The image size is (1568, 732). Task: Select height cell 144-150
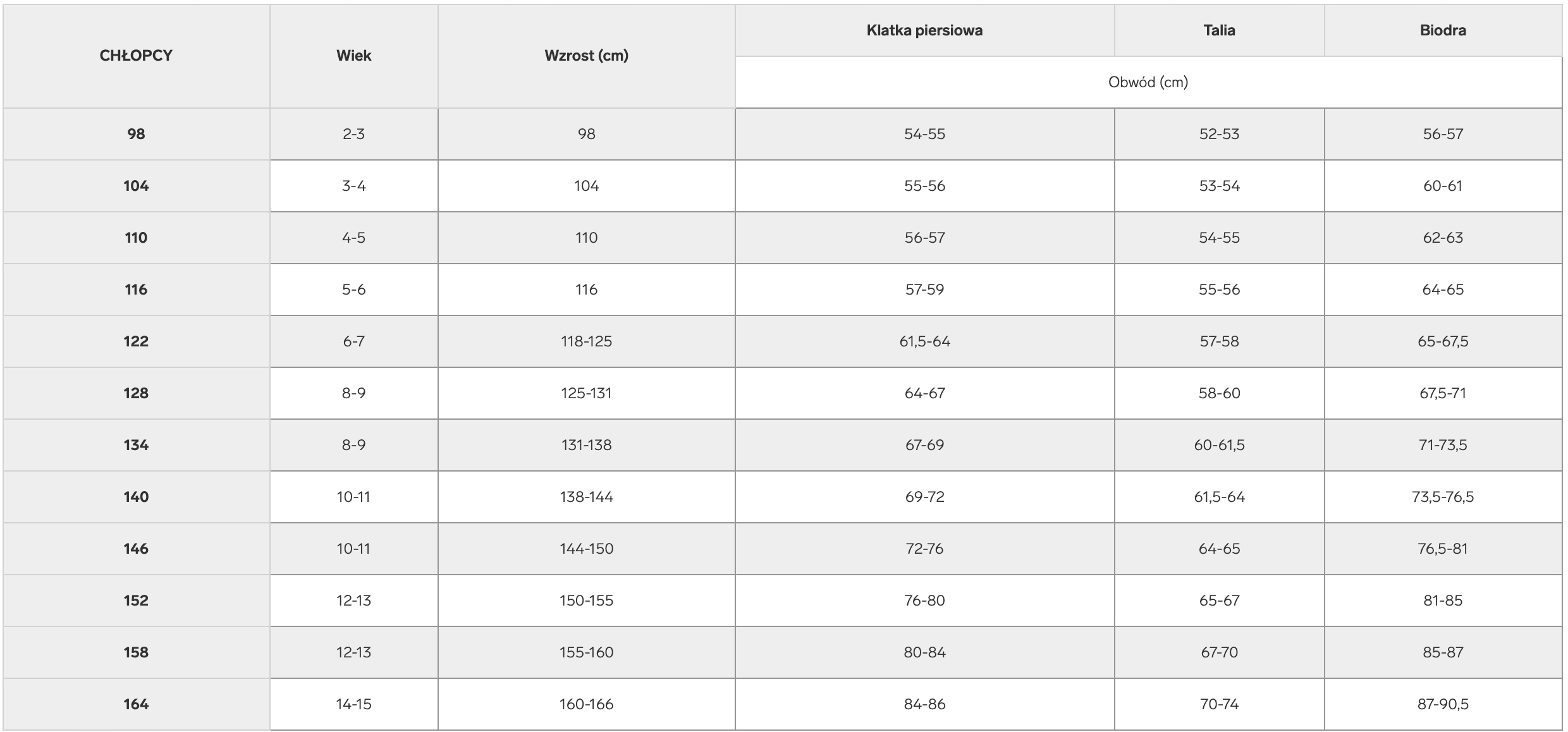[x=586, y=549]
